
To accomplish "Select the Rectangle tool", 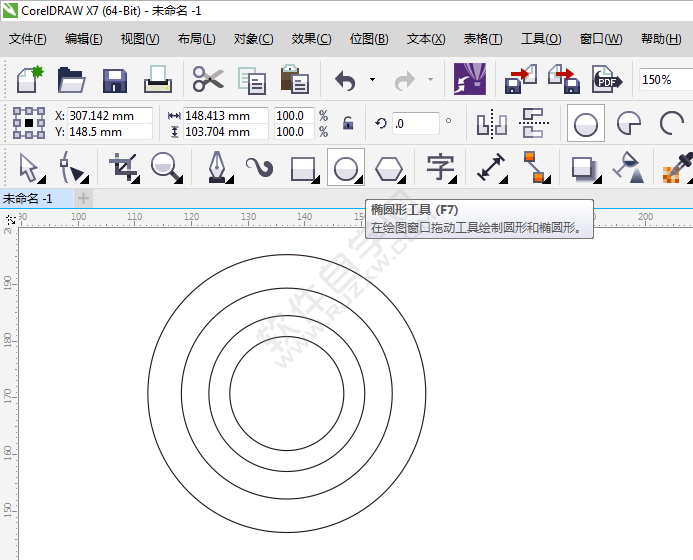I will coord(303,167).
